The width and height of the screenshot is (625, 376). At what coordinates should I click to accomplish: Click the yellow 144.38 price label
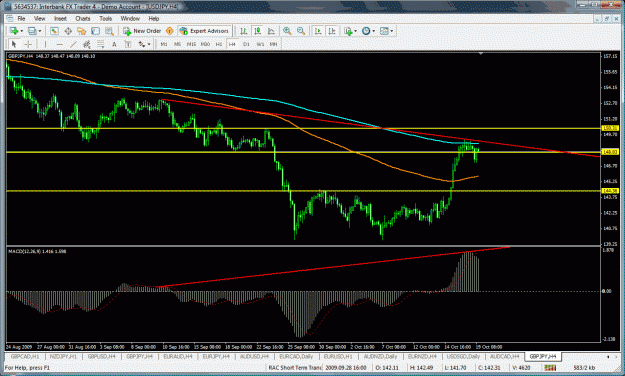[610, 191]
